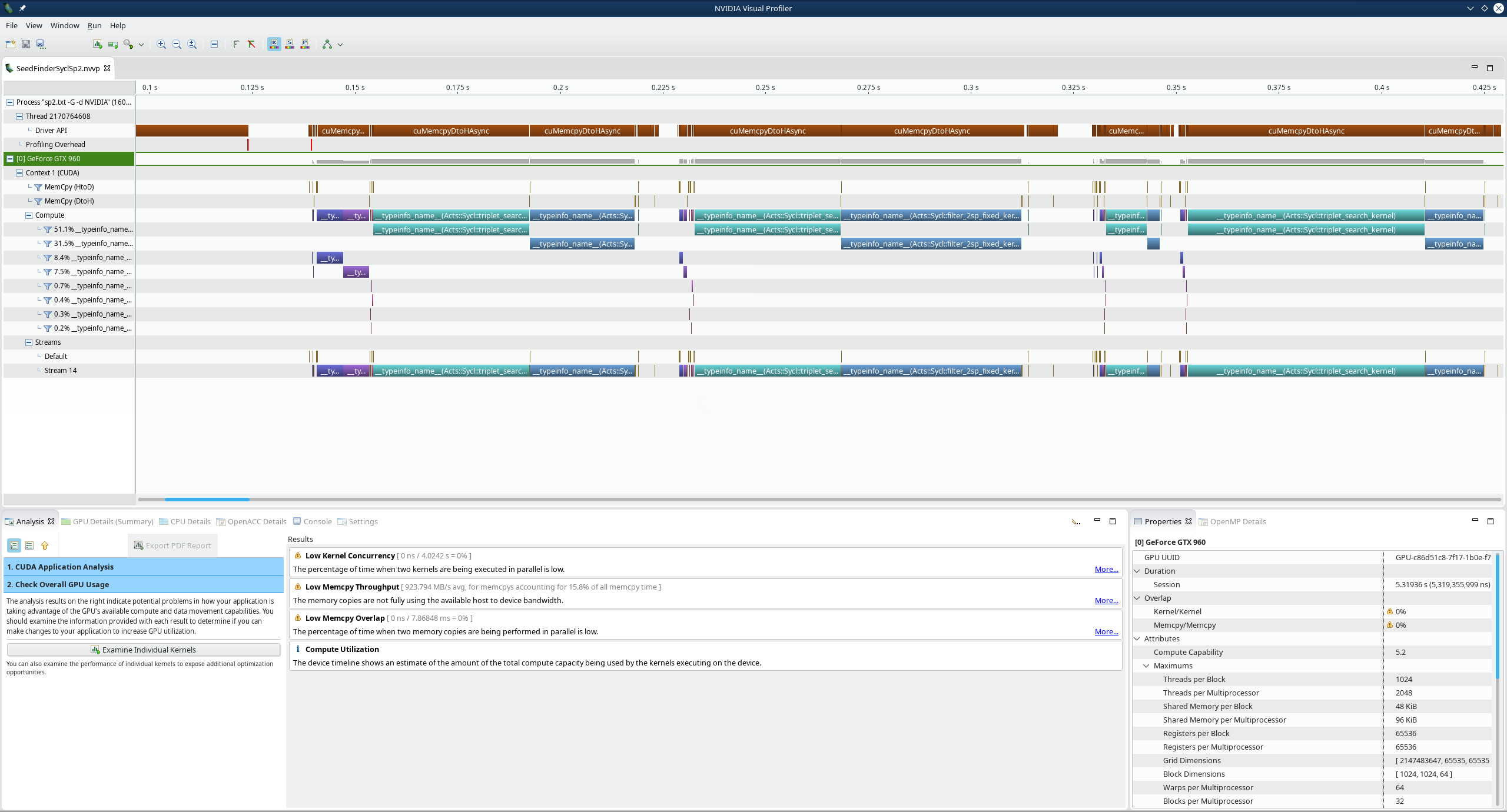1507x812 pixels.
Task: Open the Help menu
Action: pyautogui.click(x=118, y=25)
